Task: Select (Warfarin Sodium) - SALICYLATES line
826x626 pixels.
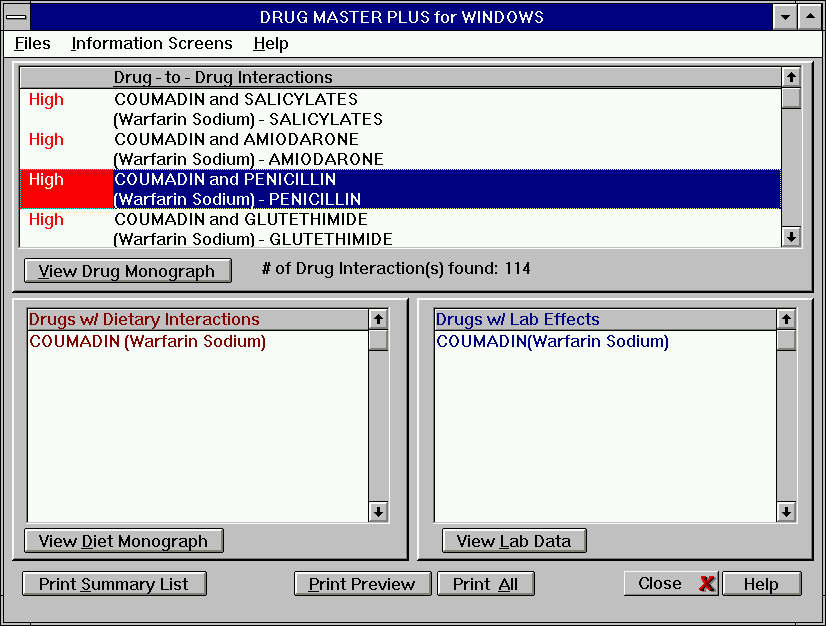Action: pyautogui.click(x=248, y=119)
